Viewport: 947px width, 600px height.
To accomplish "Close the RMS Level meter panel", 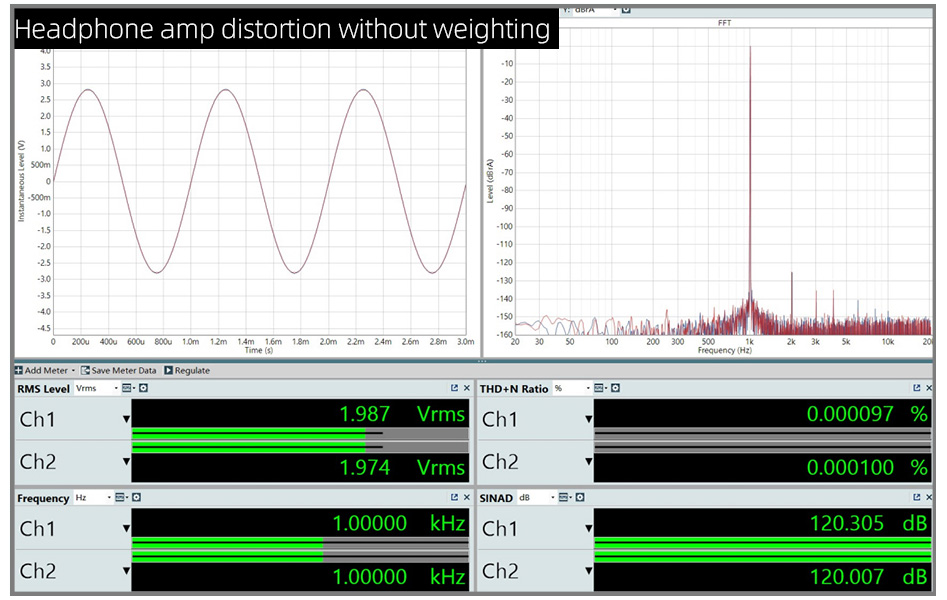I will (x=466, y=388).
